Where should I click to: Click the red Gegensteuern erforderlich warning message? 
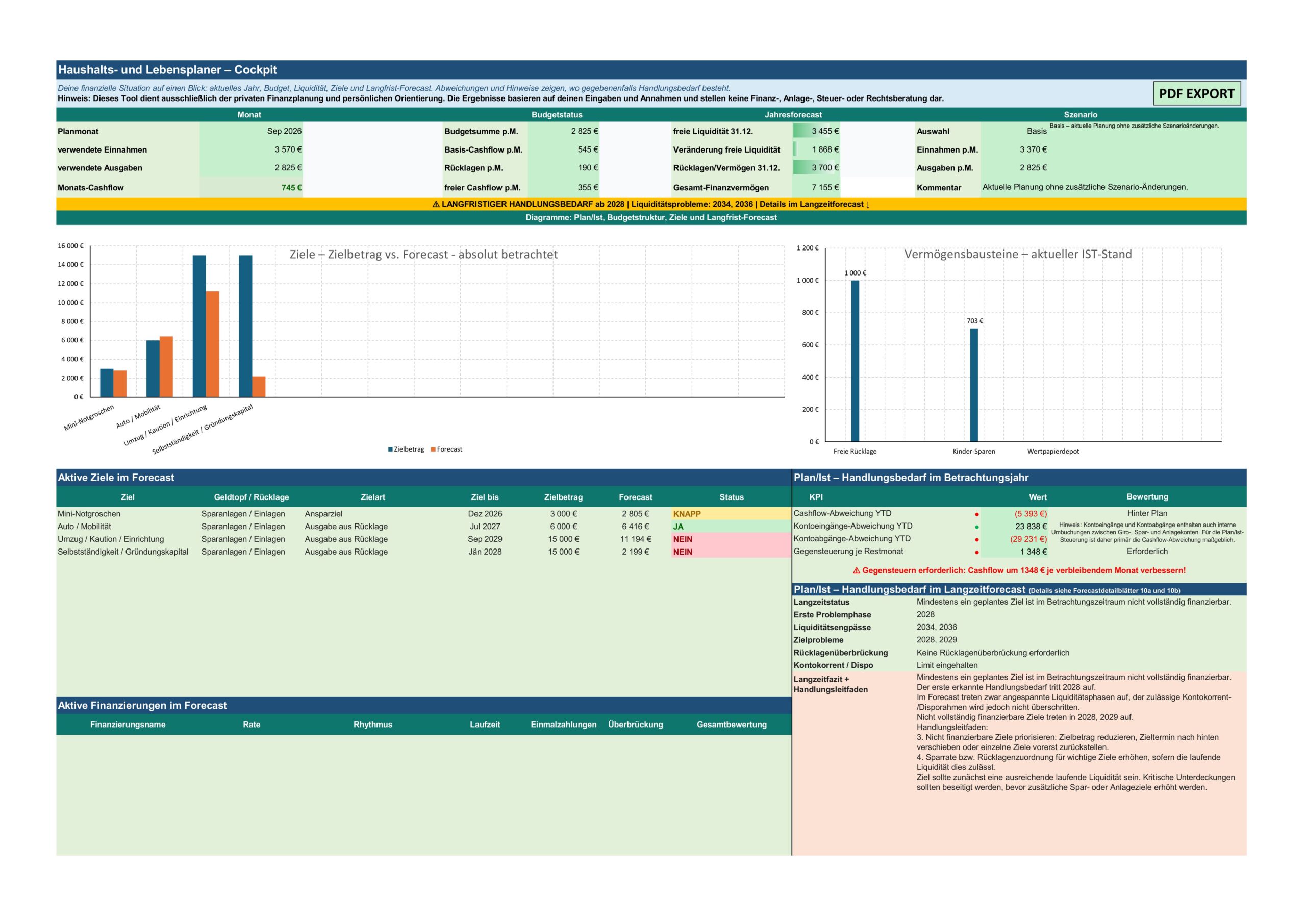pos(1019,570)
